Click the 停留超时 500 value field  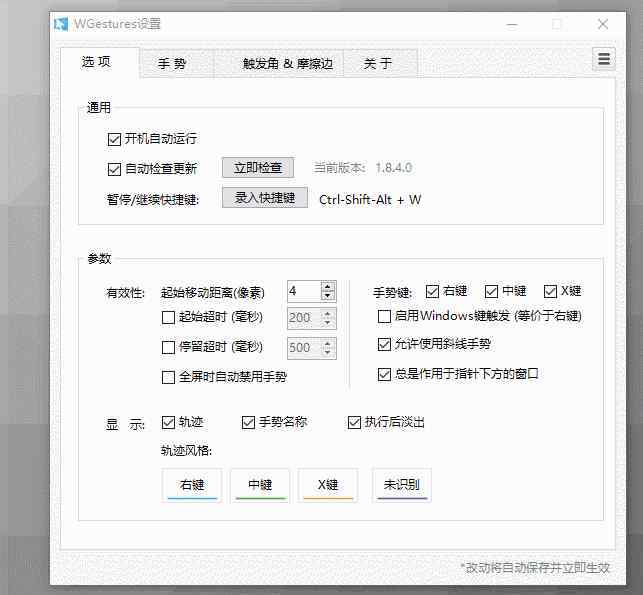[304, 348]
